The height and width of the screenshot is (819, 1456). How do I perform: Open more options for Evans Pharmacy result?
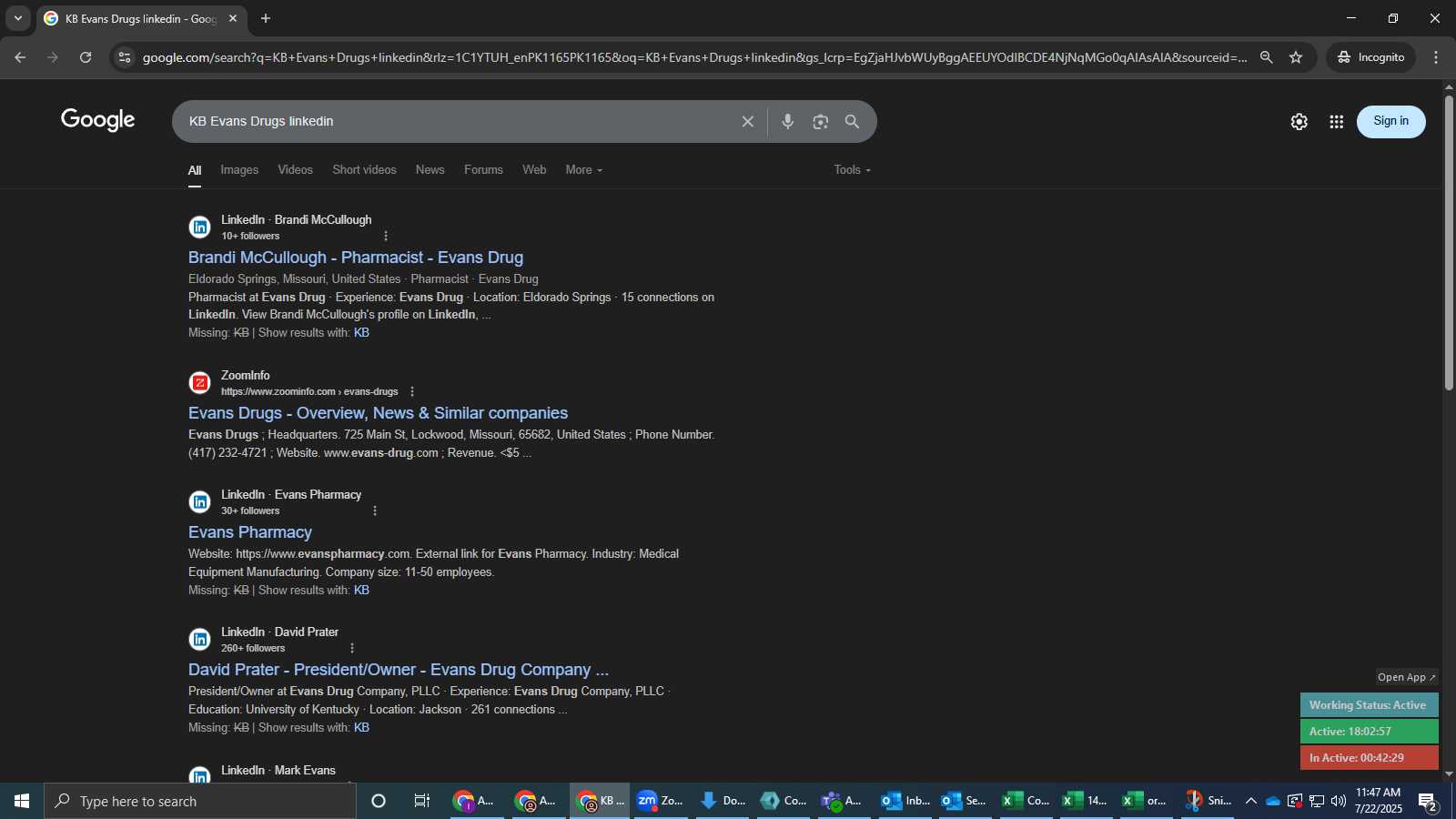click(375, 511)
